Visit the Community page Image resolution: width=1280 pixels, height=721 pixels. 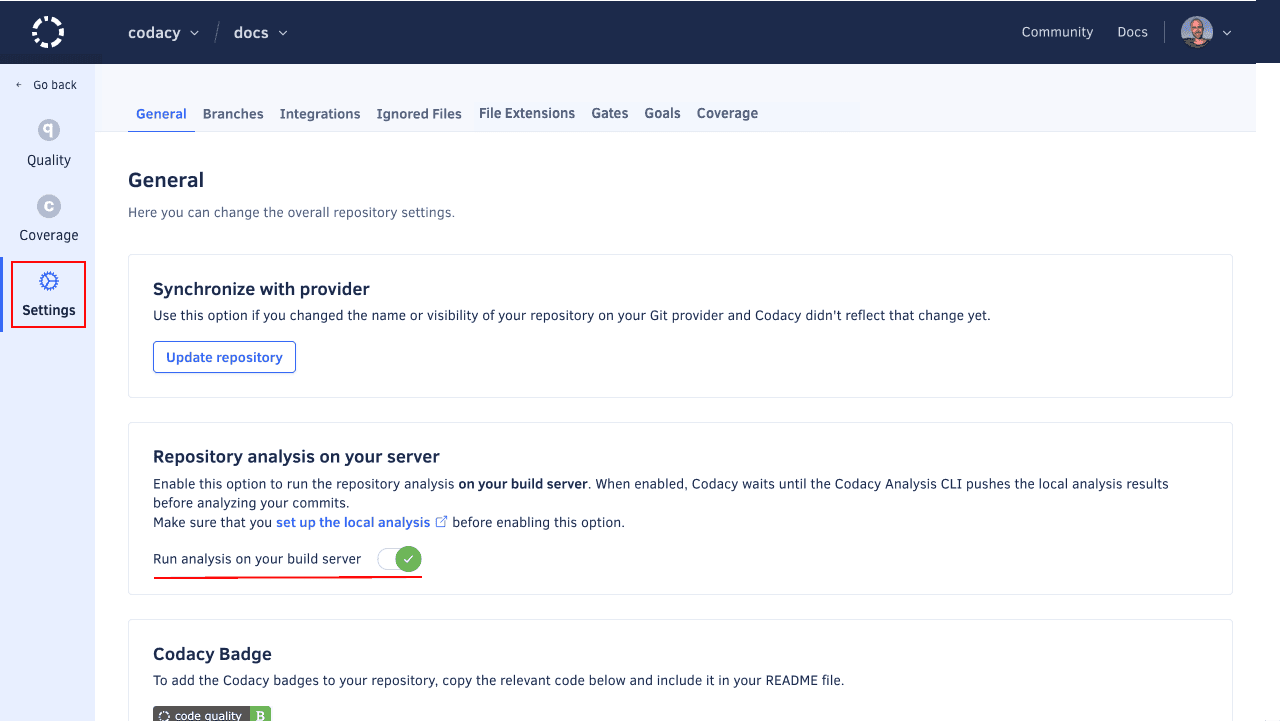[x=1057, y=31]
